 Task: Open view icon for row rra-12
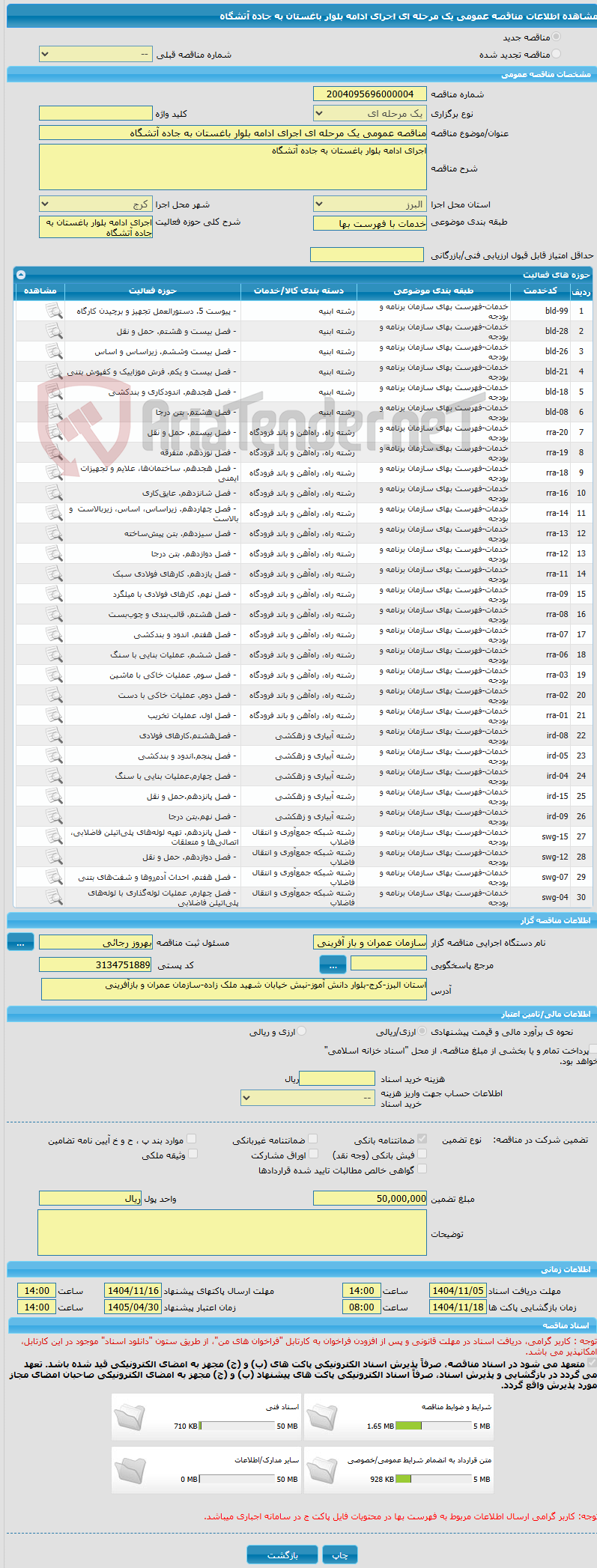click(x=54, y=553)
